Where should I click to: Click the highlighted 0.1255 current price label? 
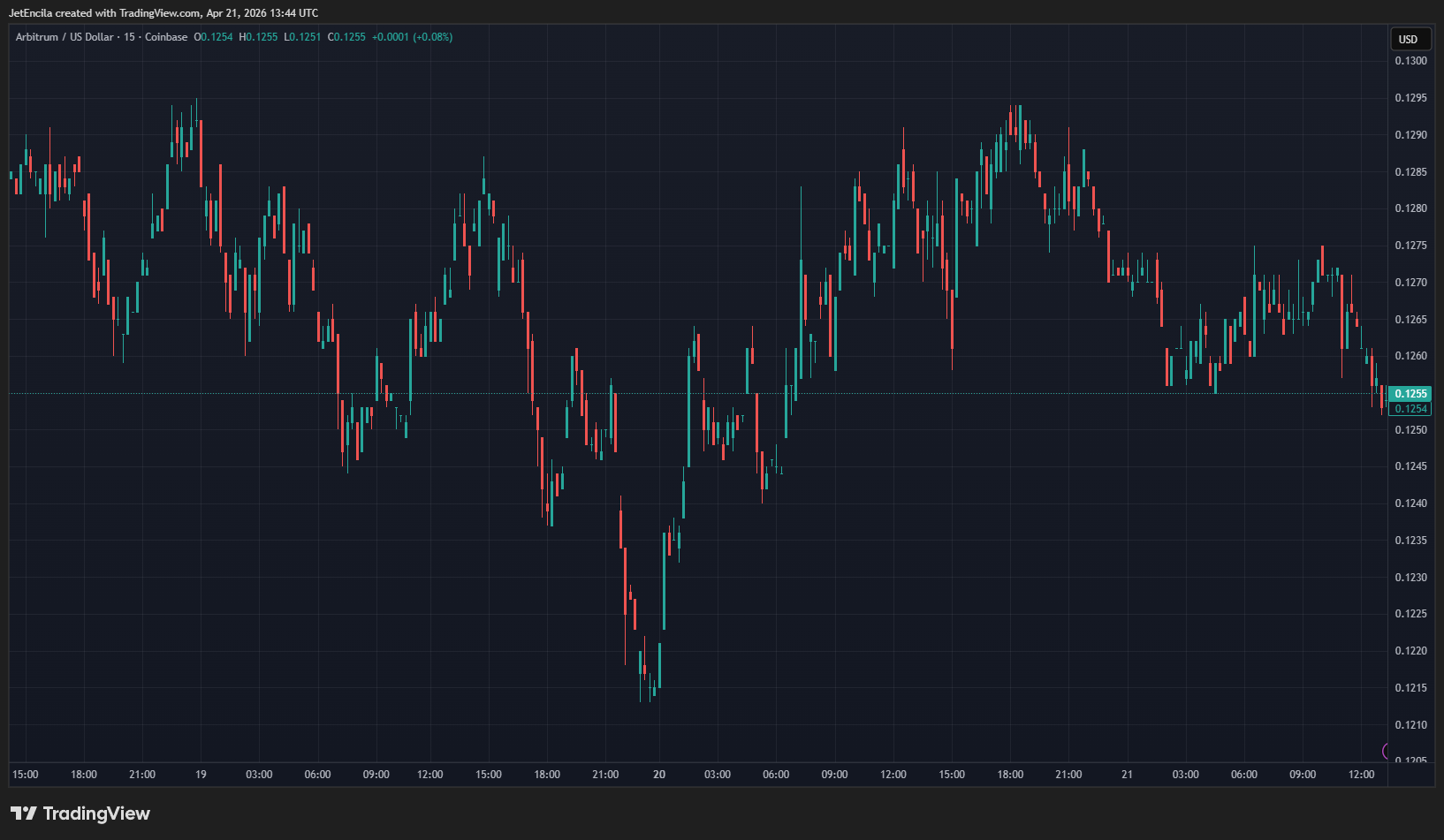point(1410,394)
